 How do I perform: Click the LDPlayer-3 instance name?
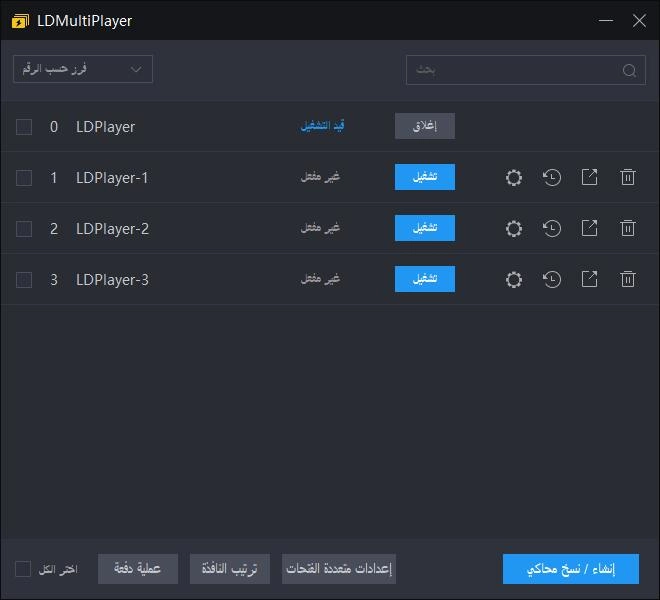coord(112,280)
